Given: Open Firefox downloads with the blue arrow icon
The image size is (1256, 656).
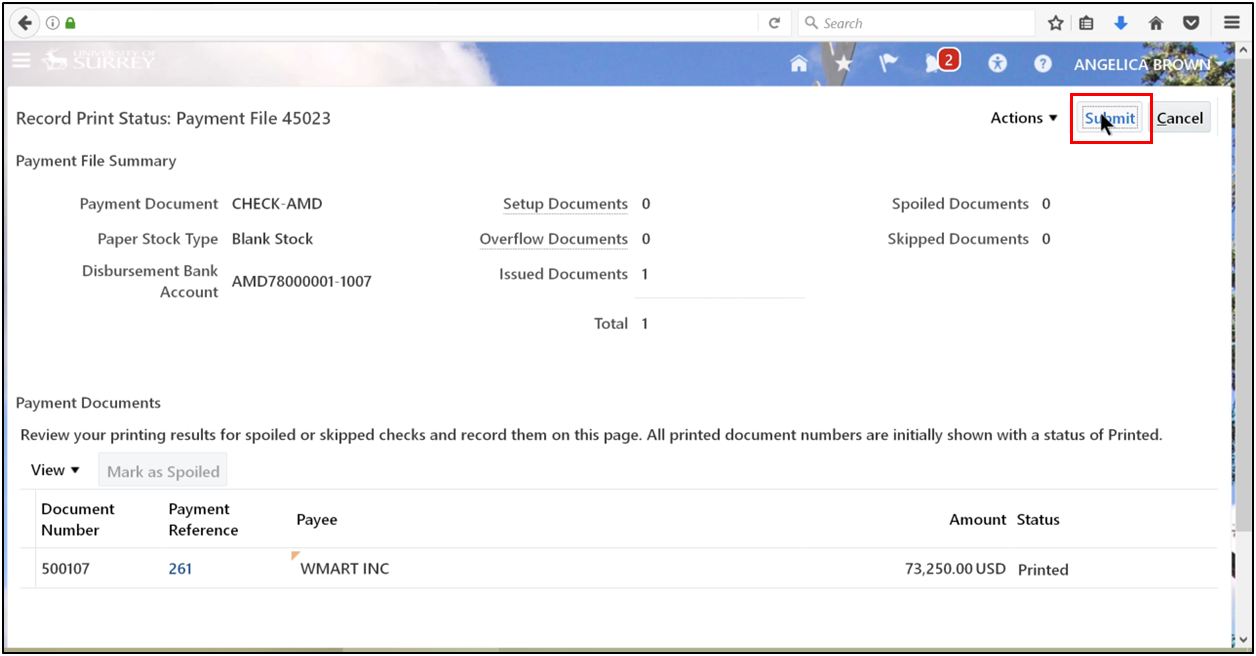Looking at the screenshot, I should 1120,22.
